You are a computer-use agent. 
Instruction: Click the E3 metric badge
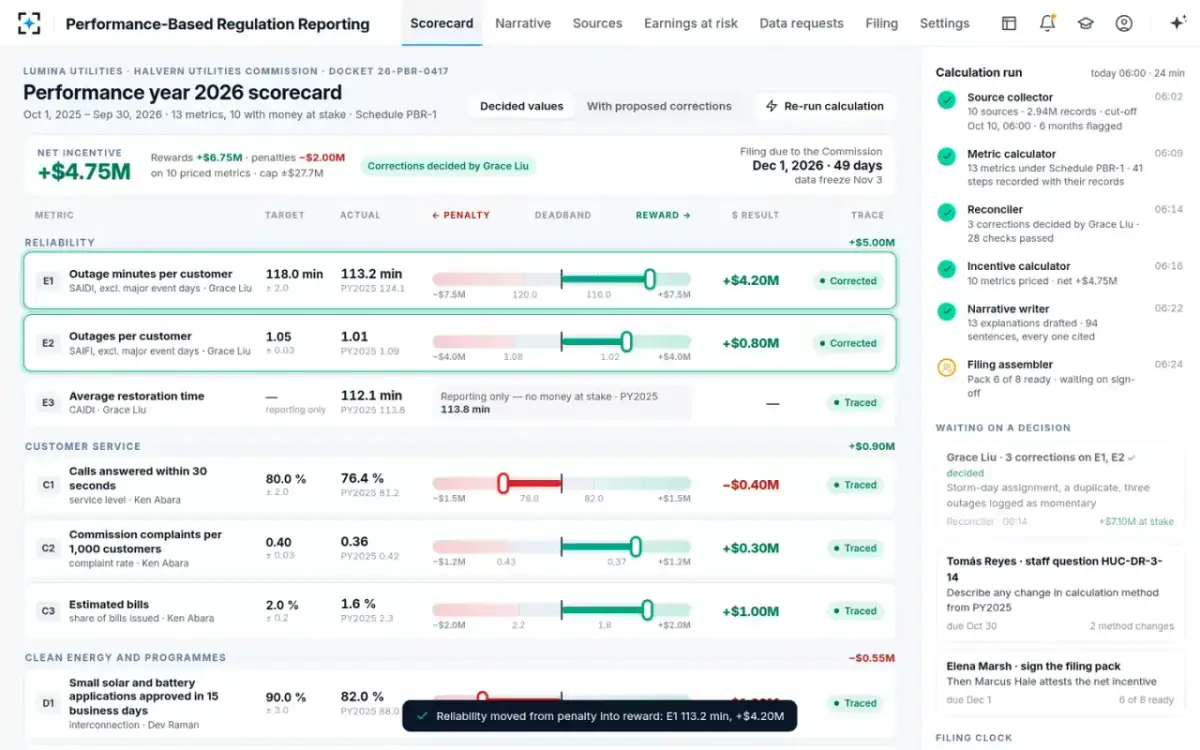pyautogui.click(x=48, y=403)
